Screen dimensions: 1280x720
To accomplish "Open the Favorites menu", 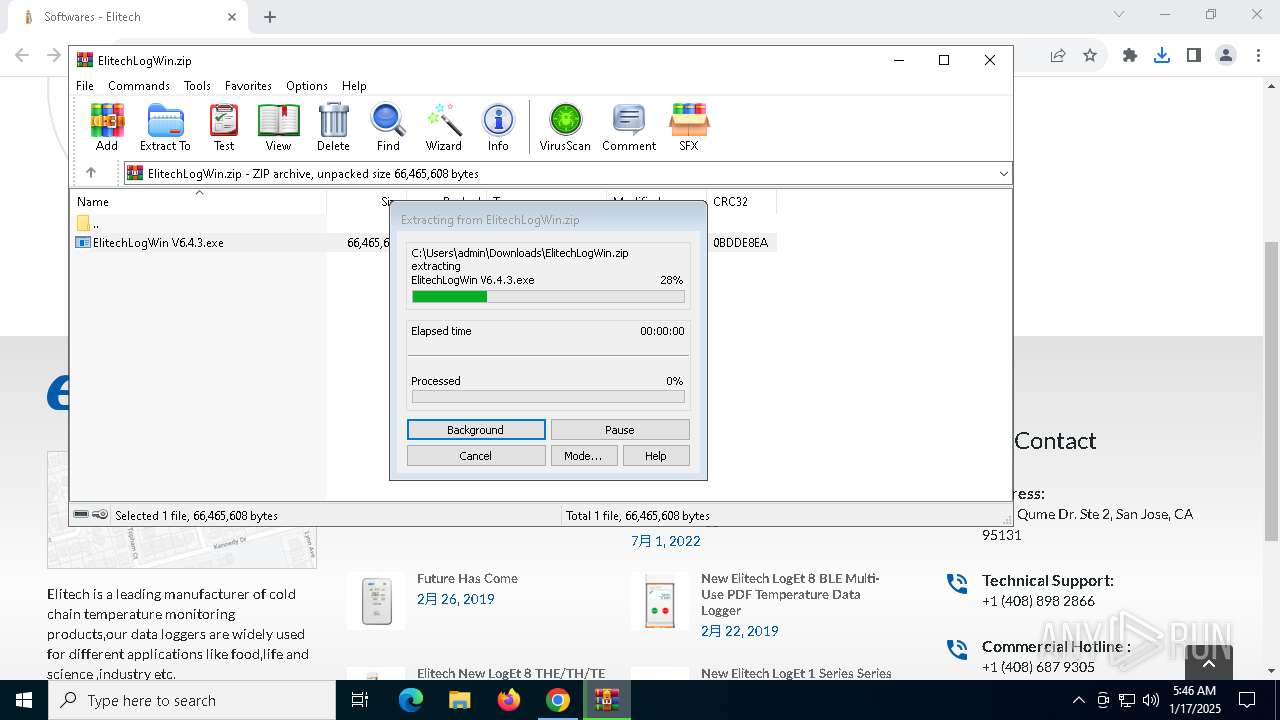I will pos(248,86).
